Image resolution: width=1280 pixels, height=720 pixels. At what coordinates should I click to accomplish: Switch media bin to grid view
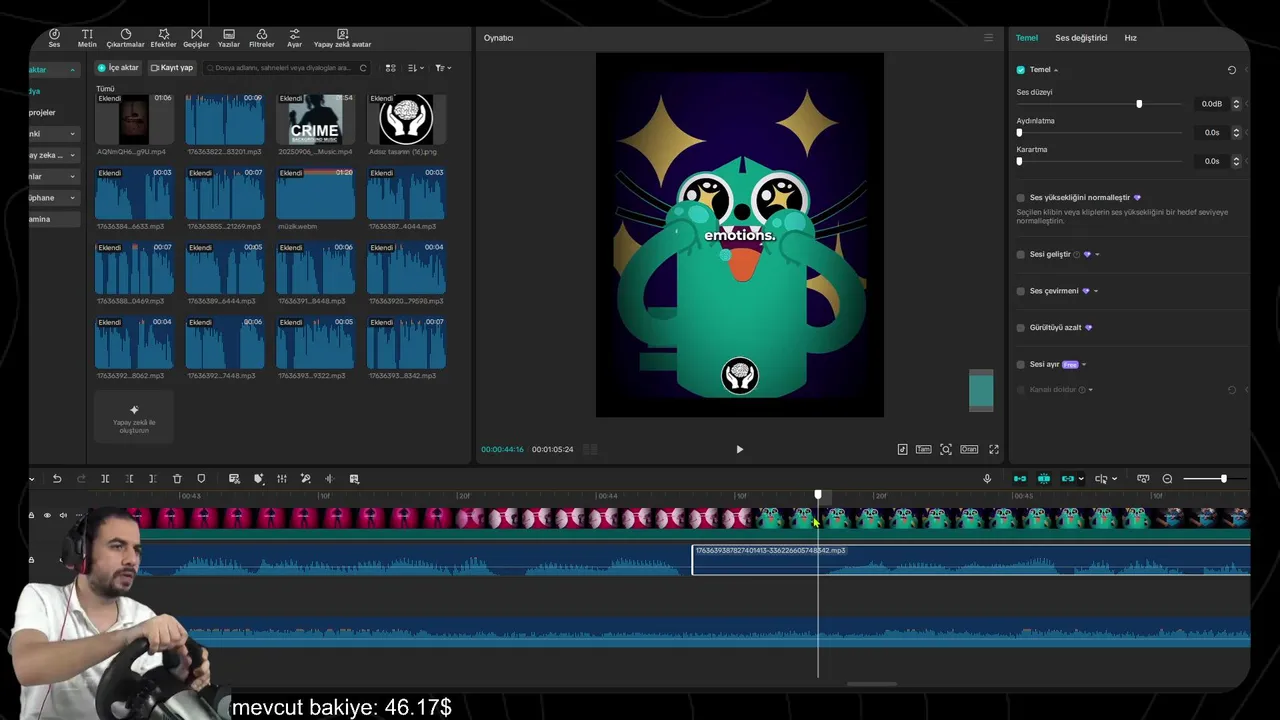pyautogui.click(x=391, y=68)
